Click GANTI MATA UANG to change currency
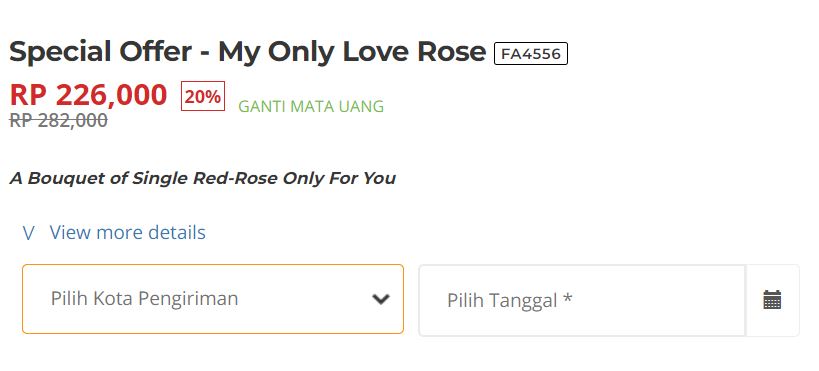This screenshot has height=371, width=819. click(311, 107)
